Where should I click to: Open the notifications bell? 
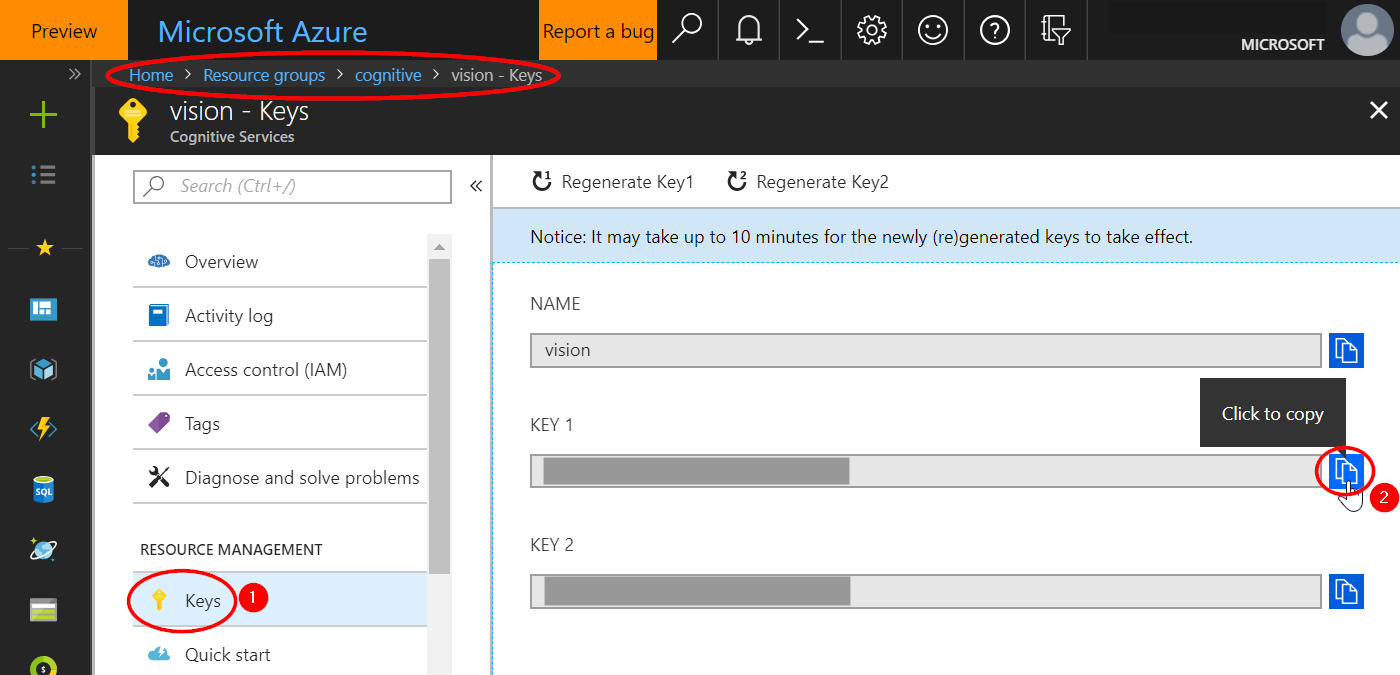click(x=748, y=30)
